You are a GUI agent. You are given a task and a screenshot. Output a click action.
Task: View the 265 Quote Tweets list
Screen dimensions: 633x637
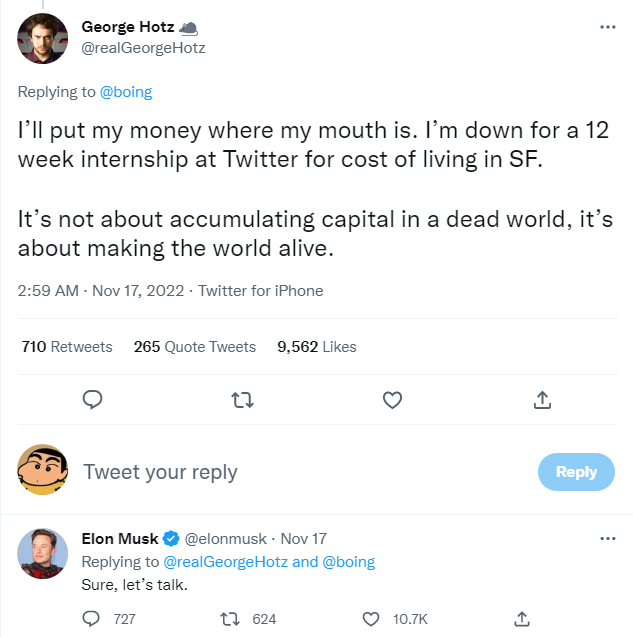tap(195, 347)
